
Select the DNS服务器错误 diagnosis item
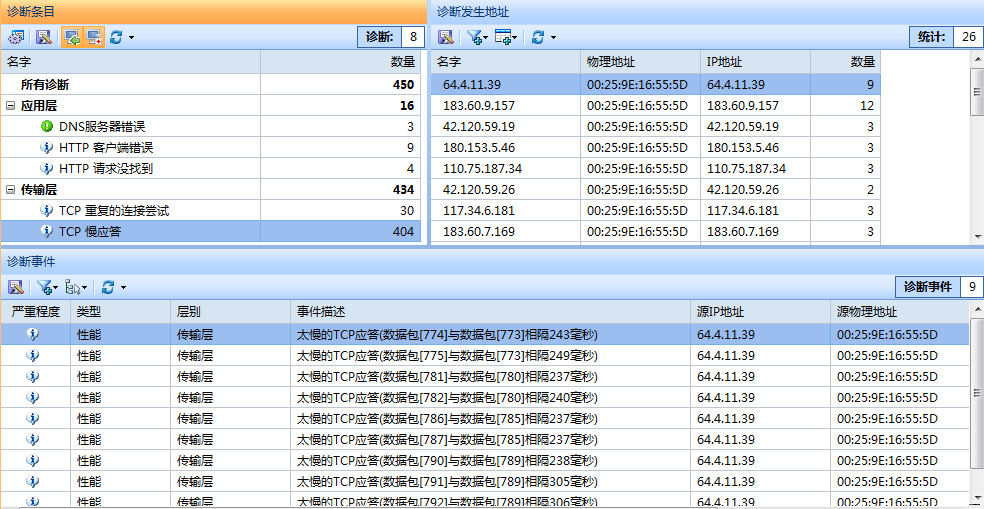tap(210, 127)
